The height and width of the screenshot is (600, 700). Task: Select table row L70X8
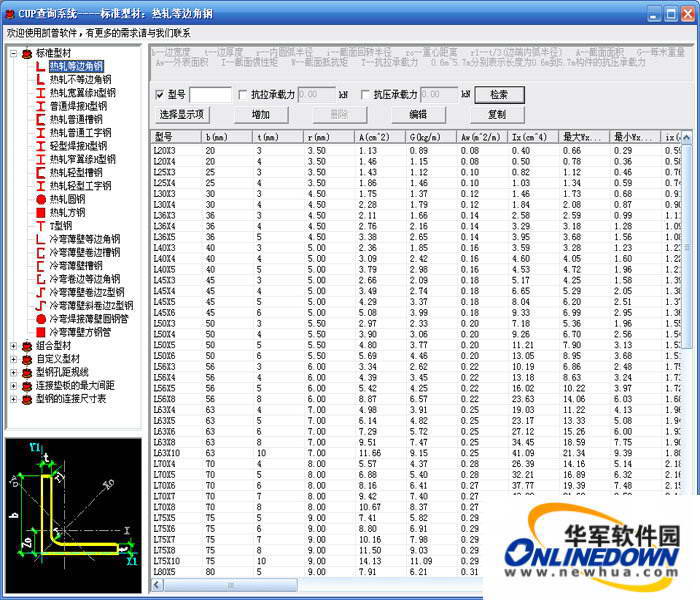[317, 507]
